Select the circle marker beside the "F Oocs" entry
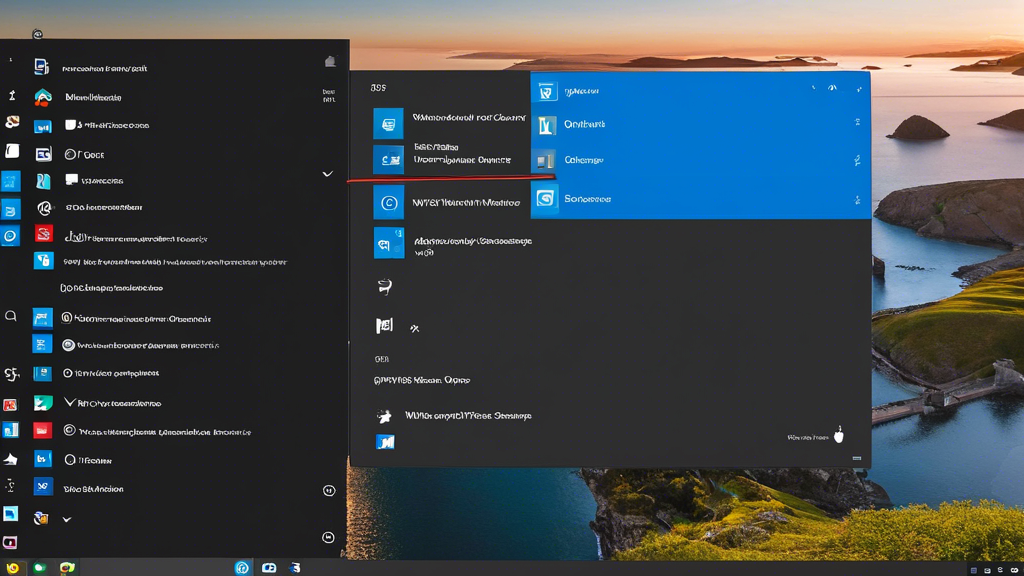1024x576 pixels. pos(70,154)
